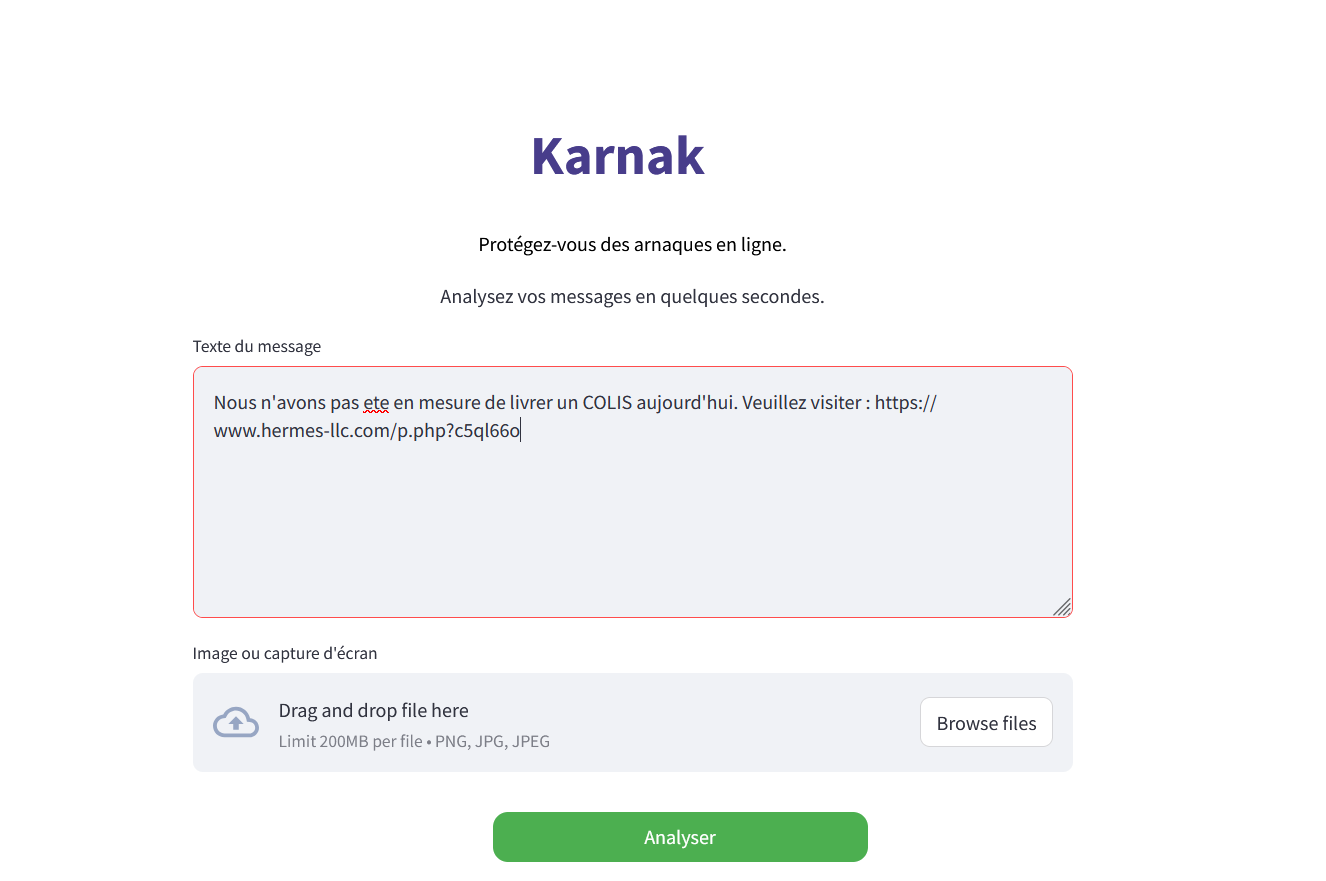Click the "Analysez vos messages" subtitle
The image size is (1326, 881).
pyautogui.click(x=632, y=296)
